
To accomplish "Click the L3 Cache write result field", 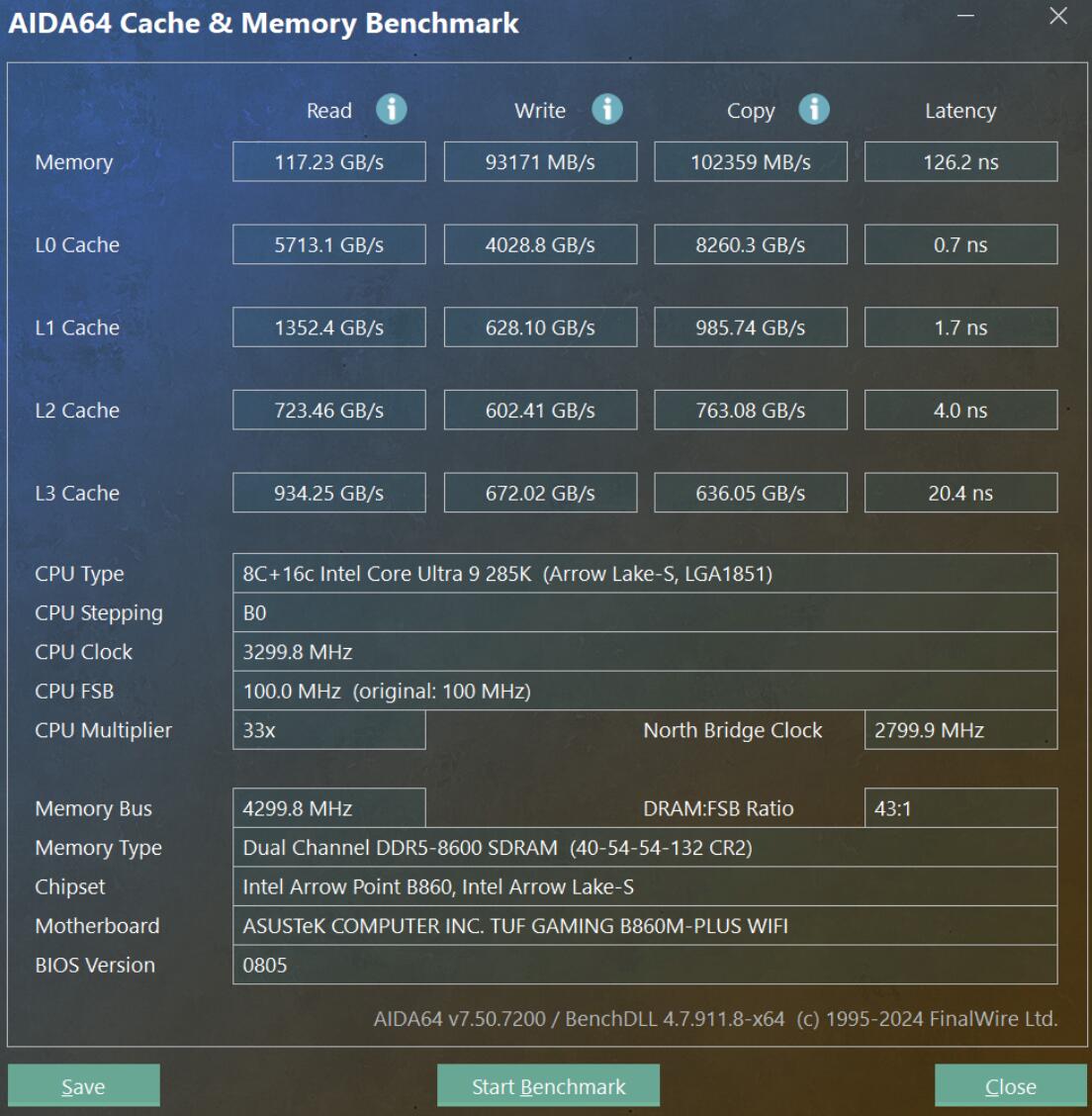I will [539, 492].
